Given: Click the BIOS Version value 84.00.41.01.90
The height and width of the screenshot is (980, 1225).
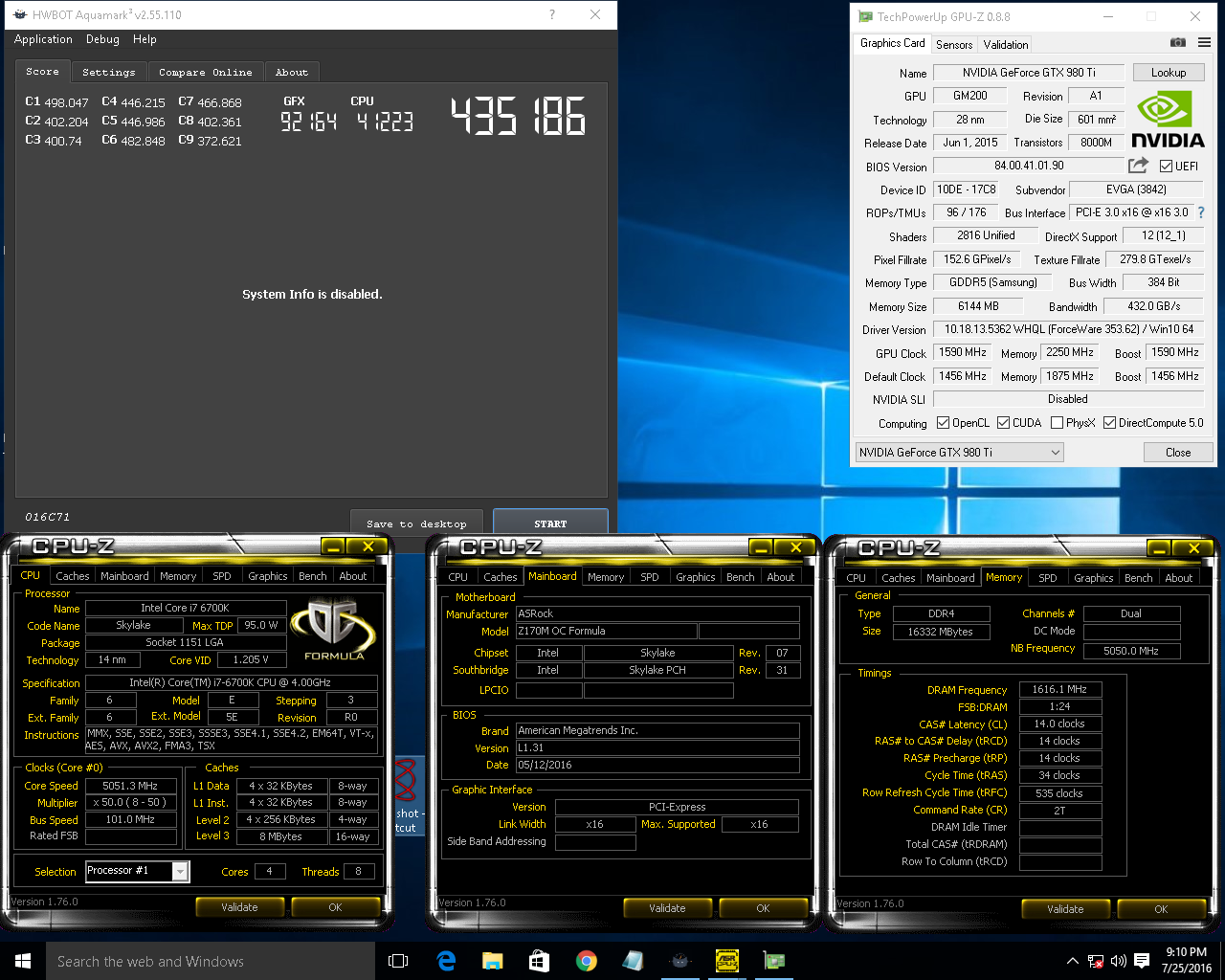Looking at the screenshot, I should pyautogui.click(x=1029, y=166).
